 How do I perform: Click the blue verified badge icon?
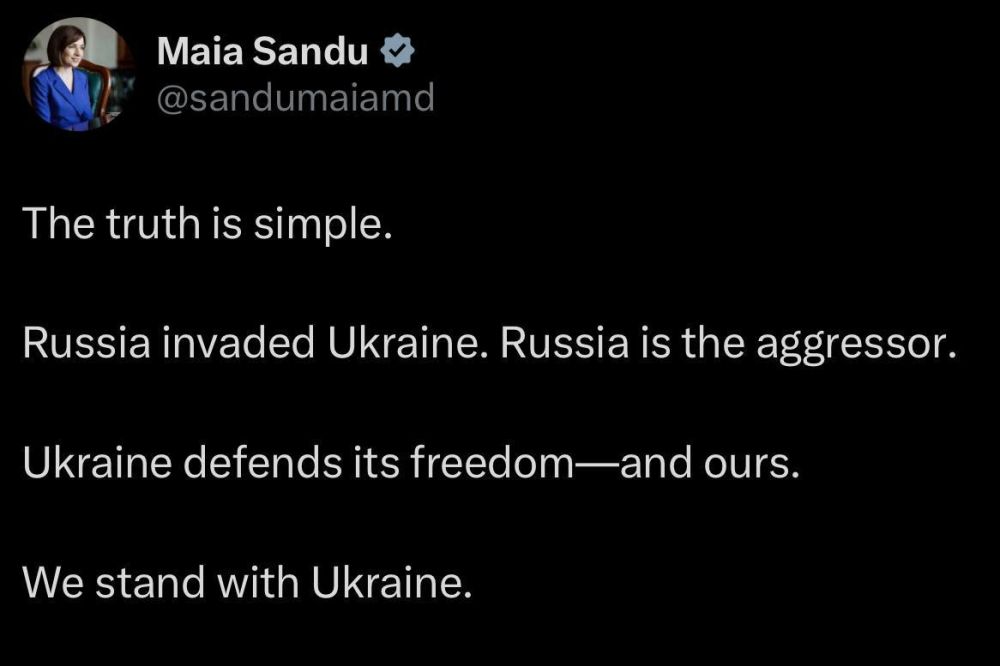click(x=398, y=51)
